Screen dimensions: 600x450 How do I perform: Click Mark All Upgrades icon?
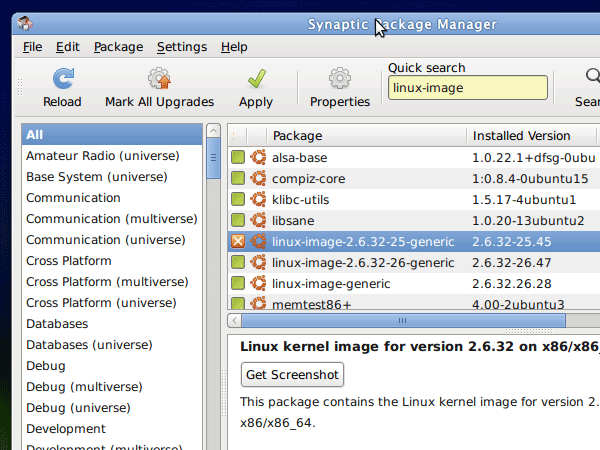(160, 78)
